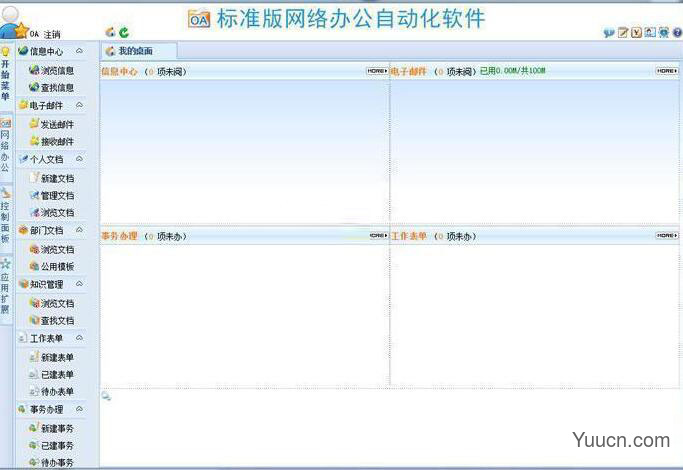Click the mail icon beside 接收邮件

pos(34,141)
